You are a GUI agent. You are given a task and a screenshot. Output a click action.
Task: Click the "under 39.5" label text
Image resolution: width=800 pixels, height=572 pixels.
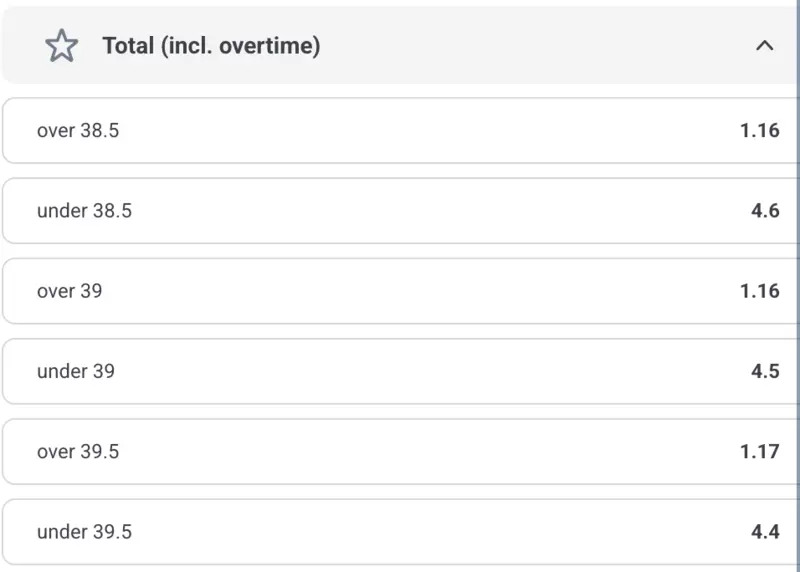(x=84, y=532)
